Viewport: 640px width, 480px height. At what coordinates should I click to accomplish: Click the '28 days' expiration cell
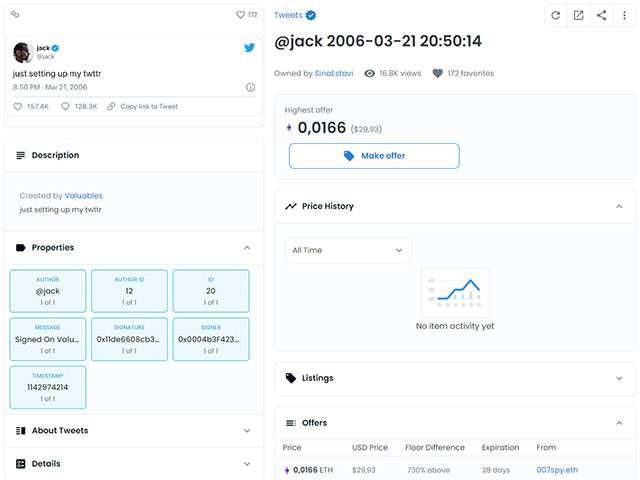pyautogui.click(x=496, y=470)
